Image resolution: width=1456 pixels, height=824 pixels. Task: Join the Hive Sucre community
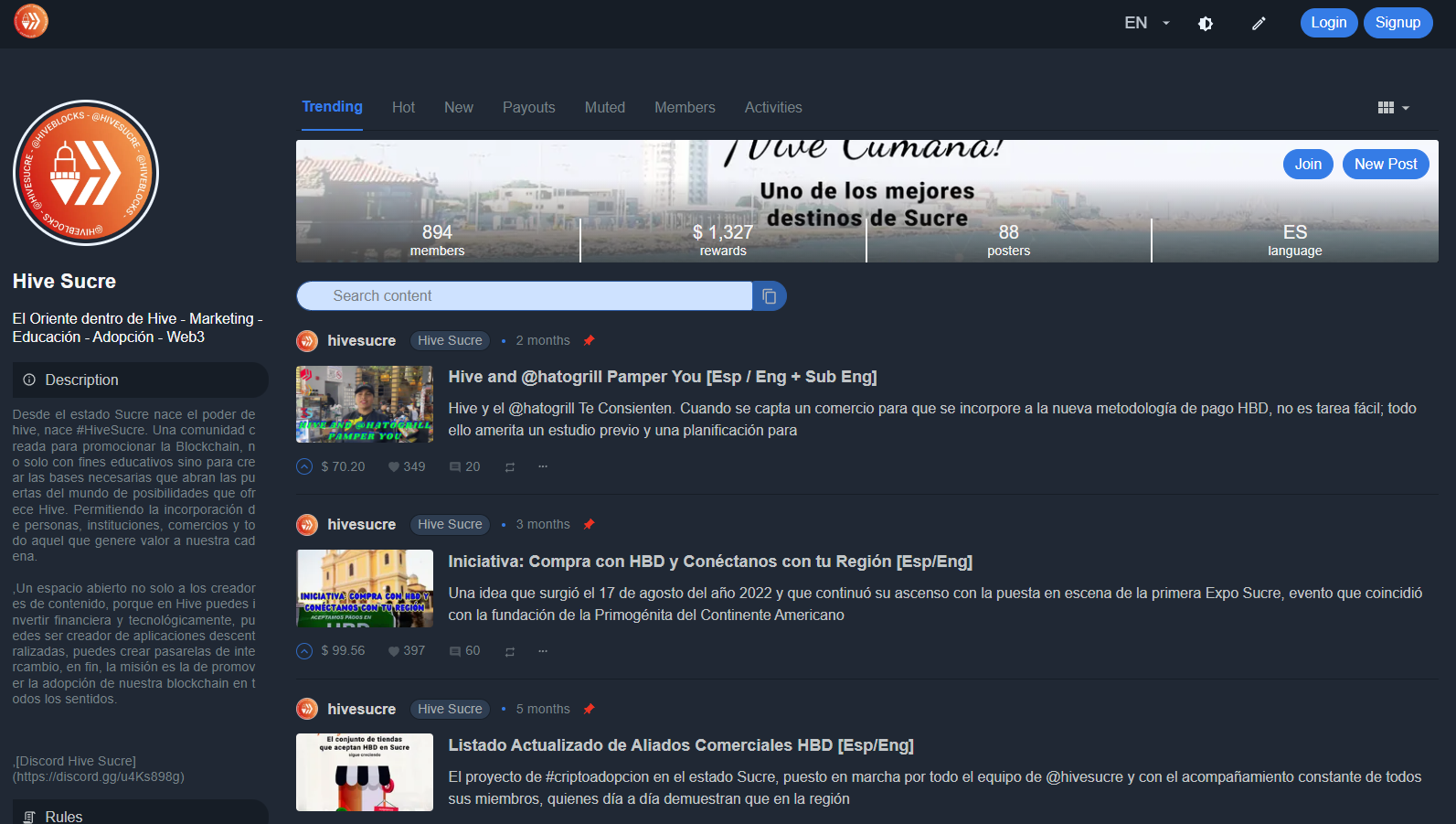click(1308, 165)
